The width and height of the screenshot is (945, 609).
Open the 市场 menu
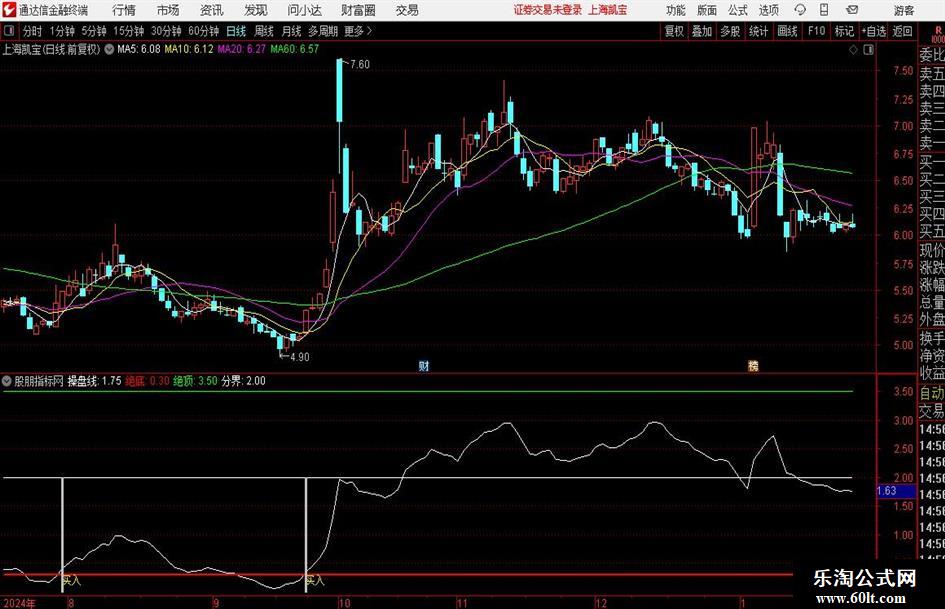[168, 10]
